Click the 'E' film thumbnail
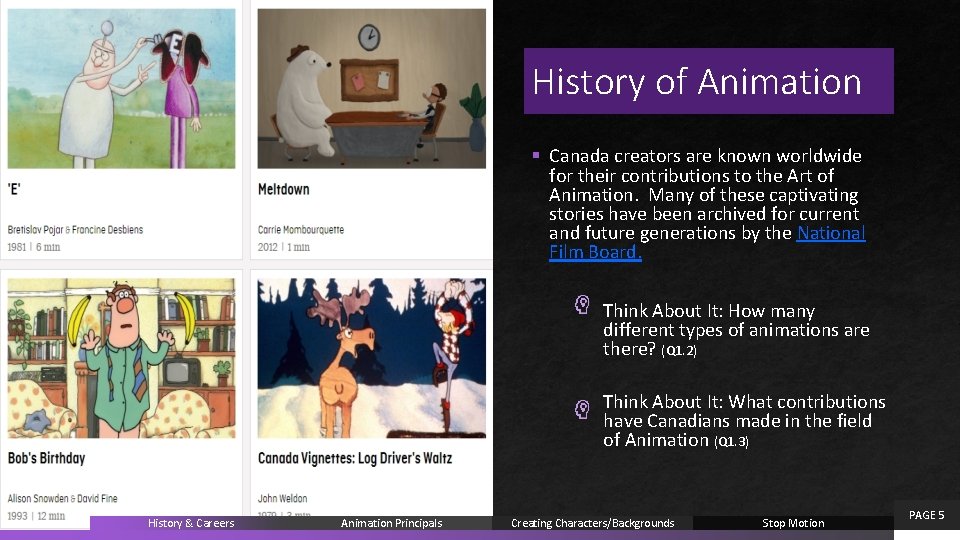This screenshot has height=540, width=960. [121, 88]
